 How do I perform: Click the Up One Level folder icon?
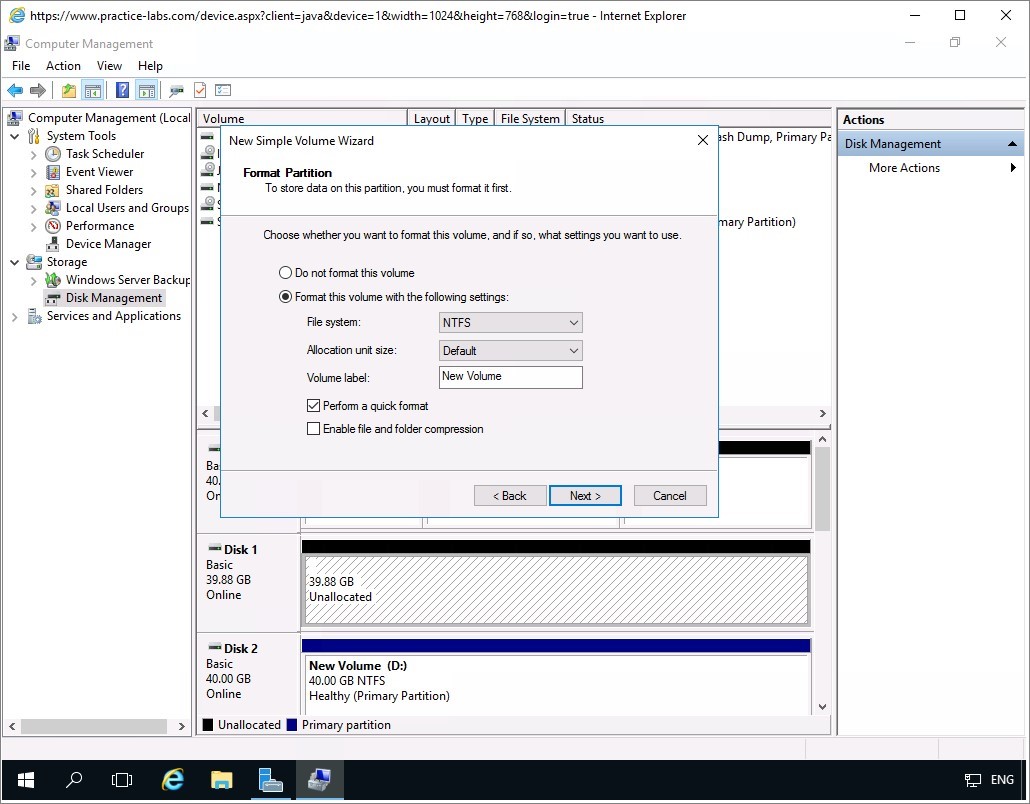pos(68,91)
